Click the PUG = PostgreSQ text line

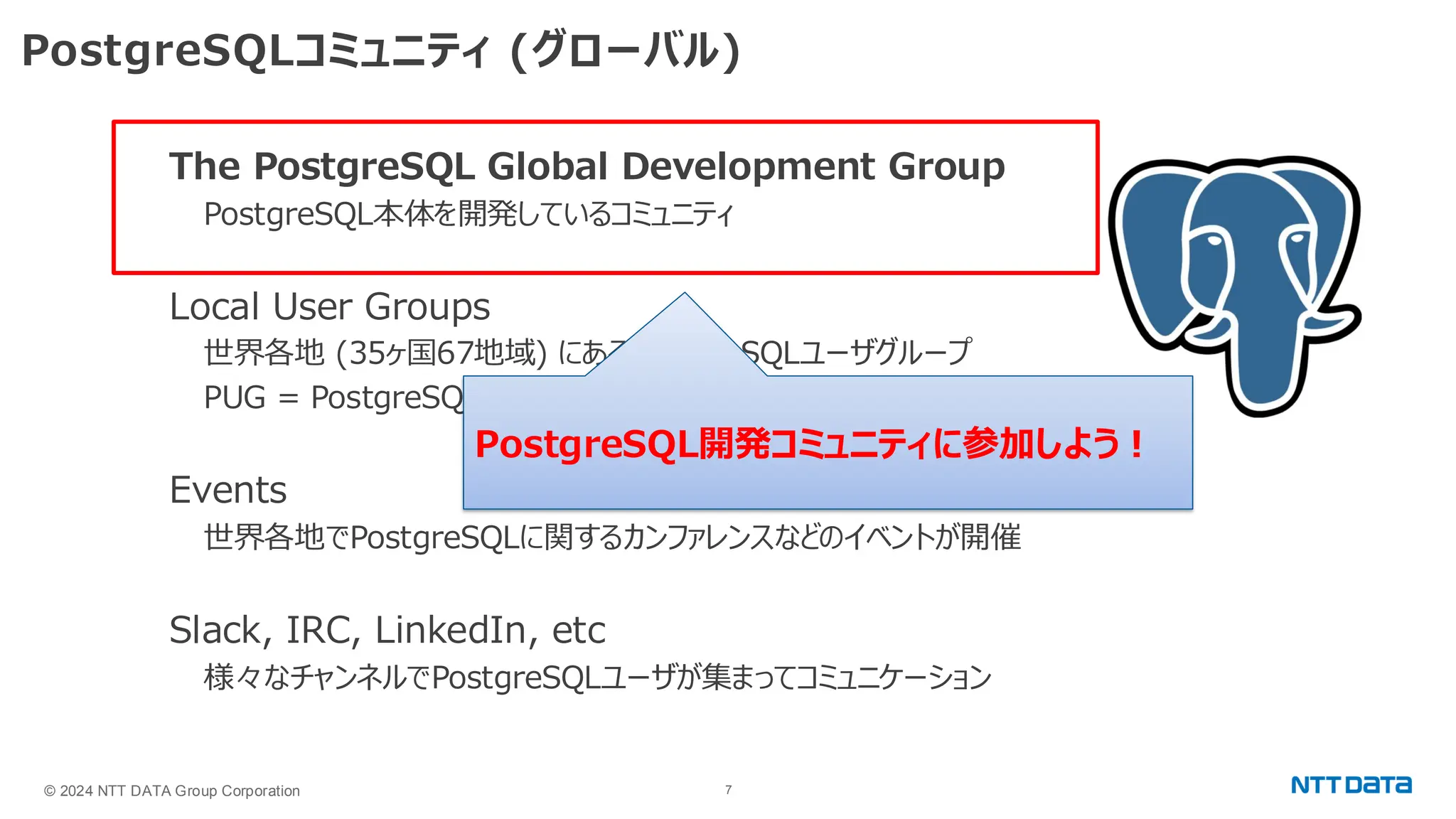click(x=333, y=397)
